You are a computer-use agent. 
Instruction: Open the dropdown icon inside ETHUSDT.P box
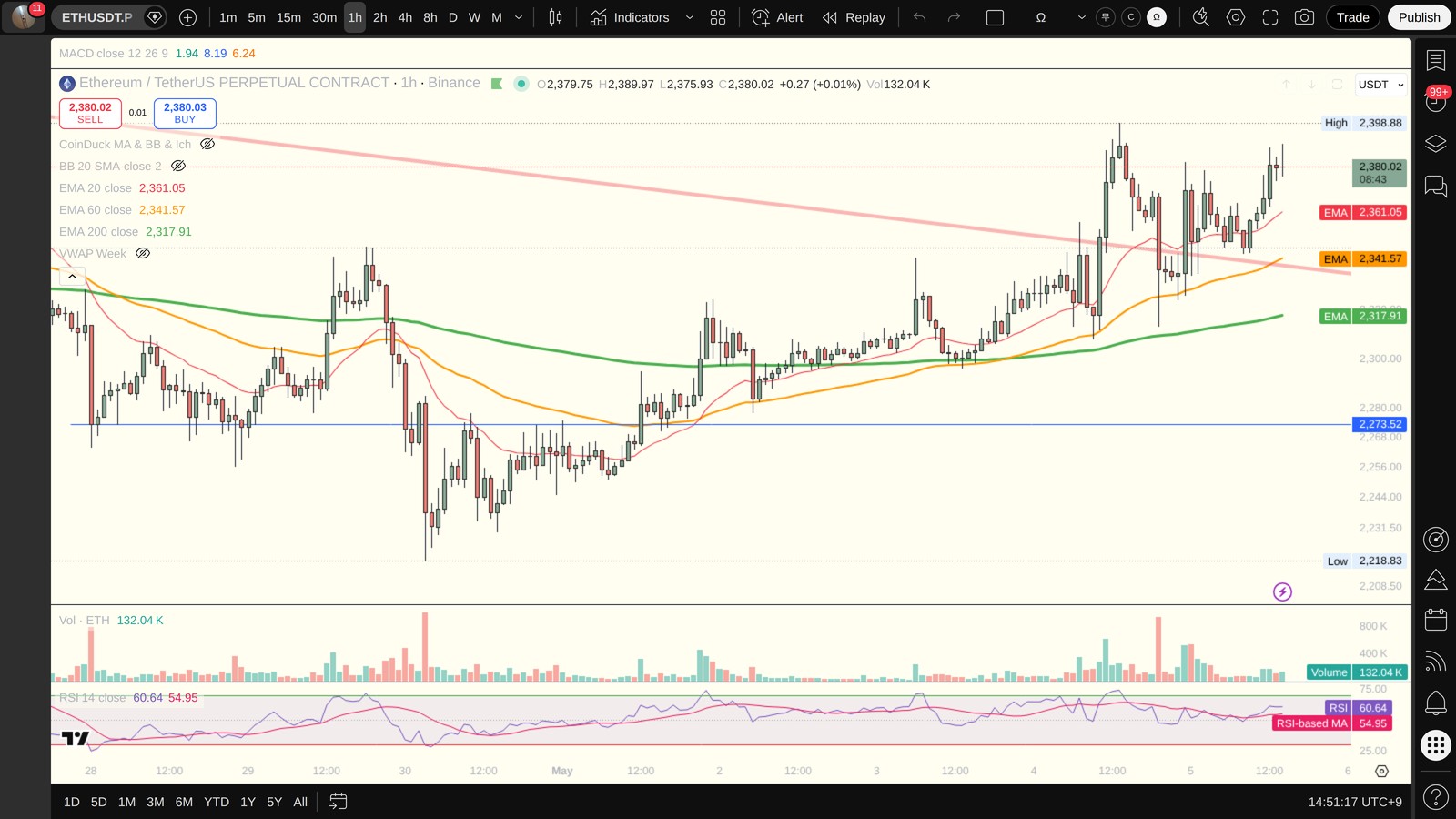click(155, 17)
